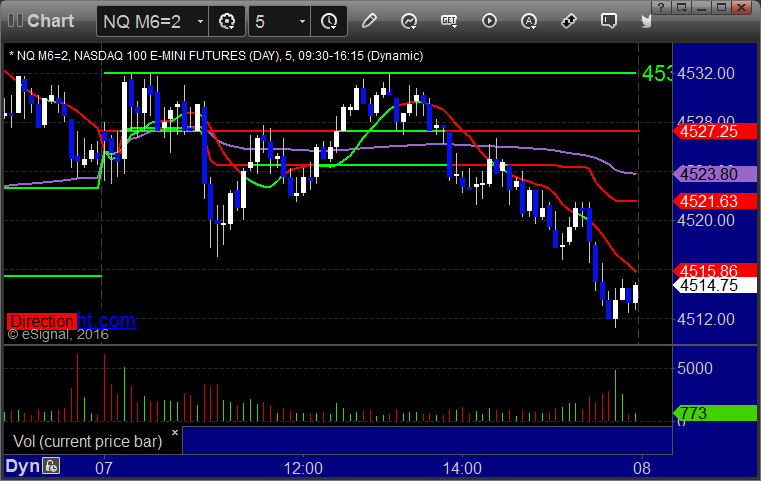The height and width of the screenshot is (481, 761).
Task: Close the Vol study pane with x
Action: pyautogui.click(x=175, y=432)
